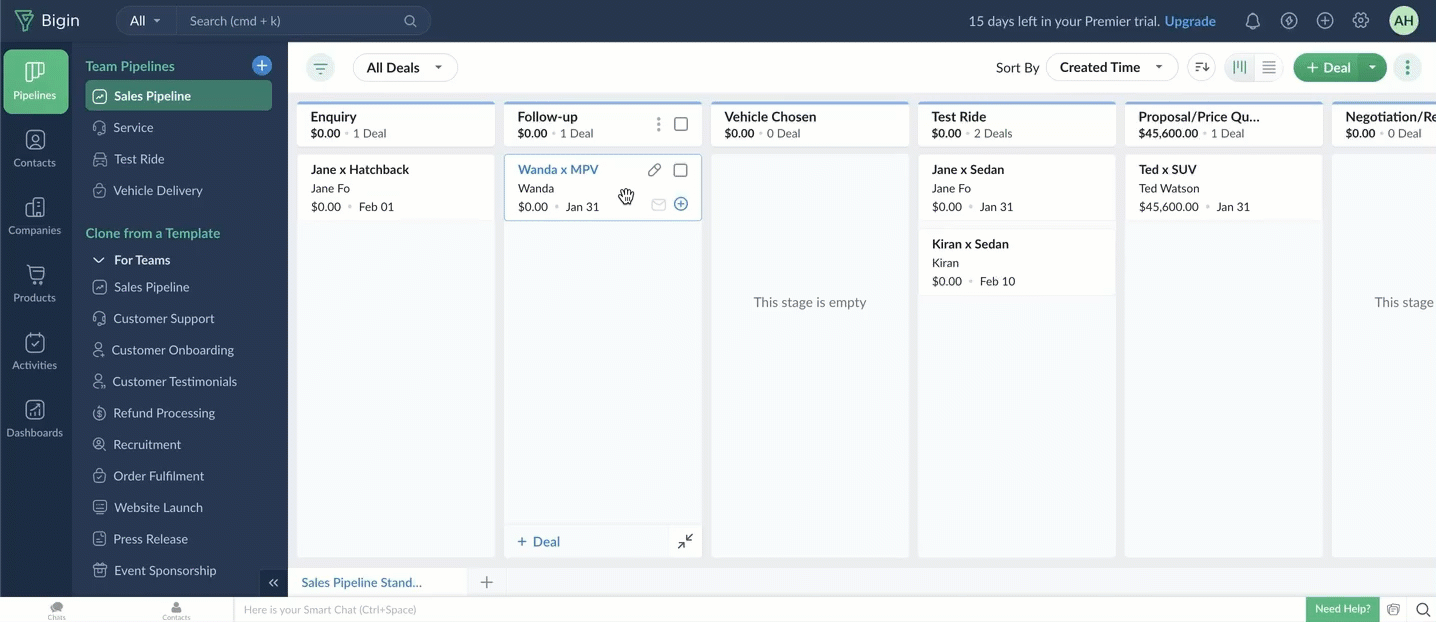Screen dimensions: 1436x622
Task: Choose the Customer Testimonials template
Action: (x=174, y=381)
